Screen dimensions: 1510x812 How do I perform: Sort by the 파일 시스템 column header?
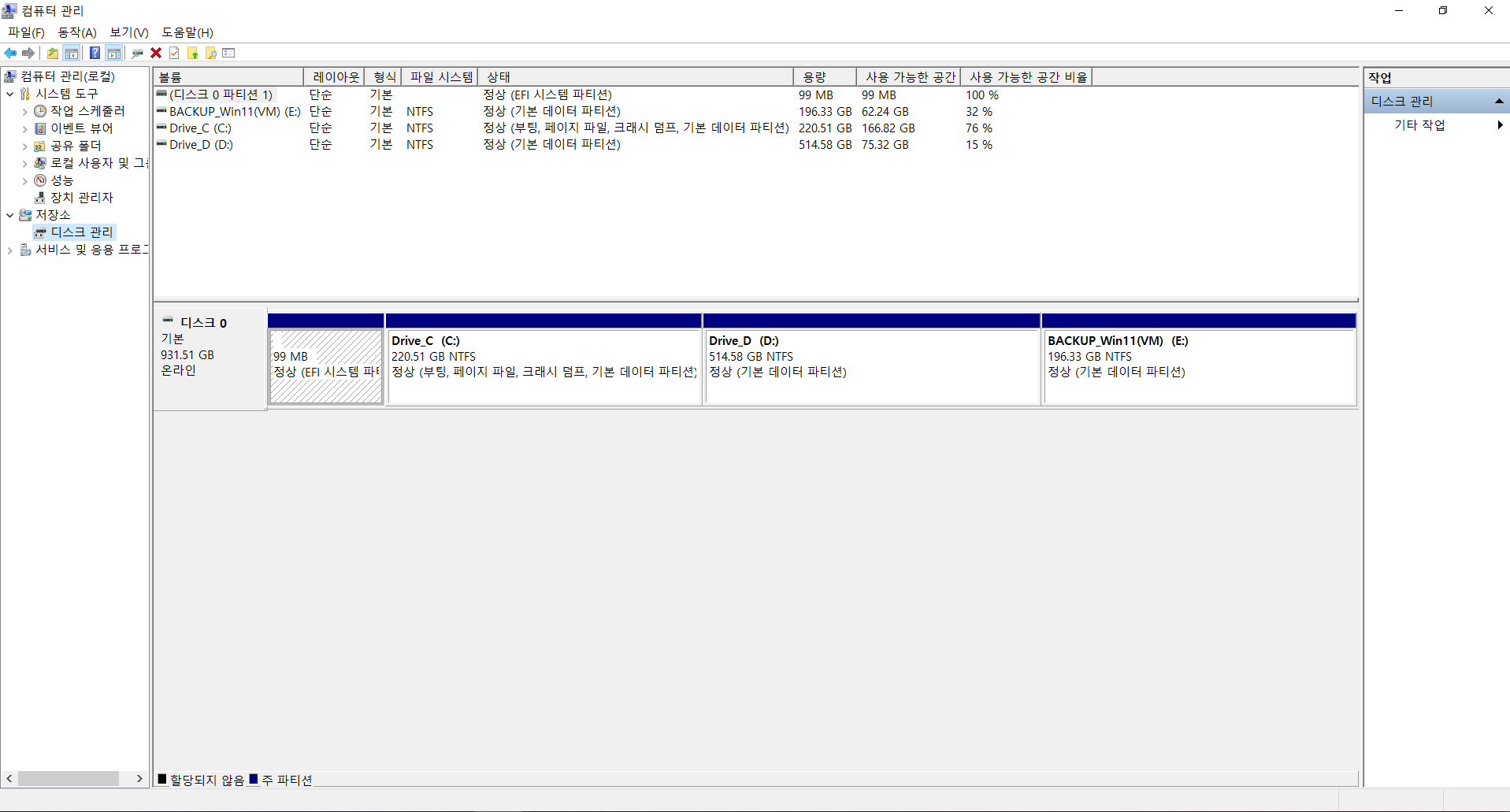click(x=440, y=76)
